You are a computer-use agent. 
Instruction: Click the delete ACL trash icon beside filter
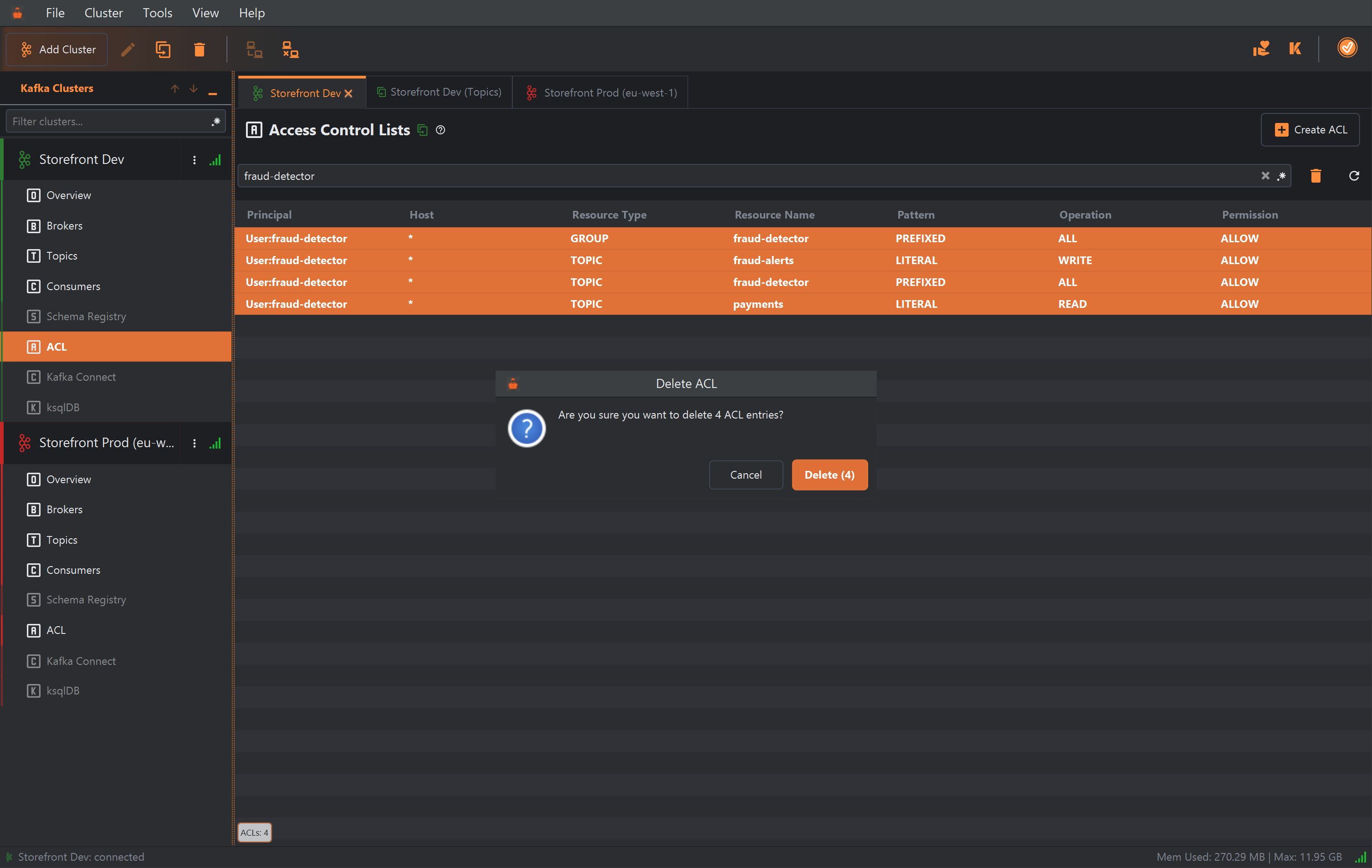(1316, 176)
